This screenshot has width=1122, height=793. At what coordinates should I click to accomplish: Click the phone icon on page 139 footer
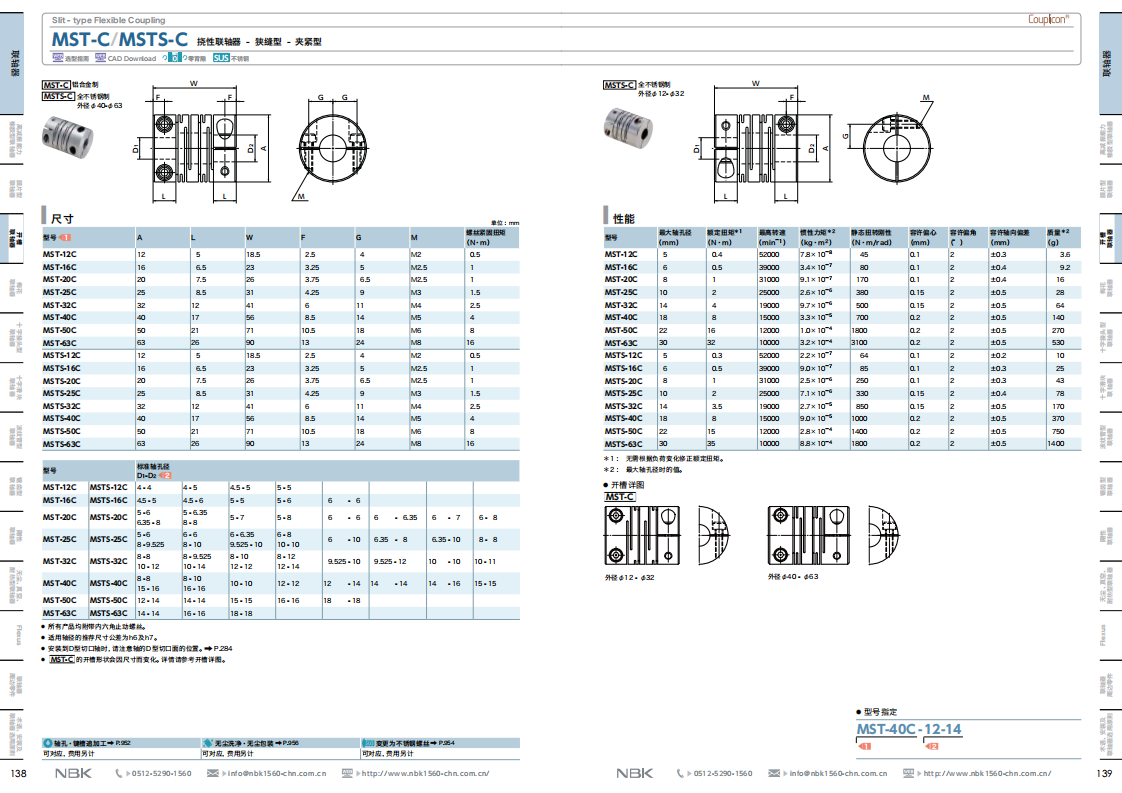pyautogui.click(x=680, y=773)
